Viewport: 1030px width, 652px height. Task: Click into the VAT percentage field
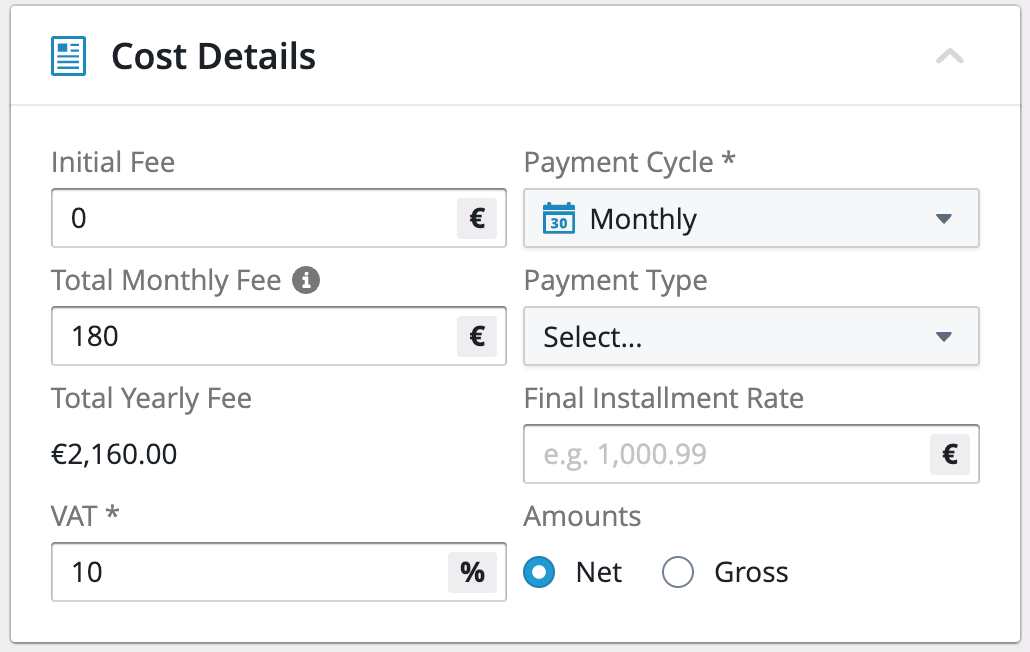250,572
